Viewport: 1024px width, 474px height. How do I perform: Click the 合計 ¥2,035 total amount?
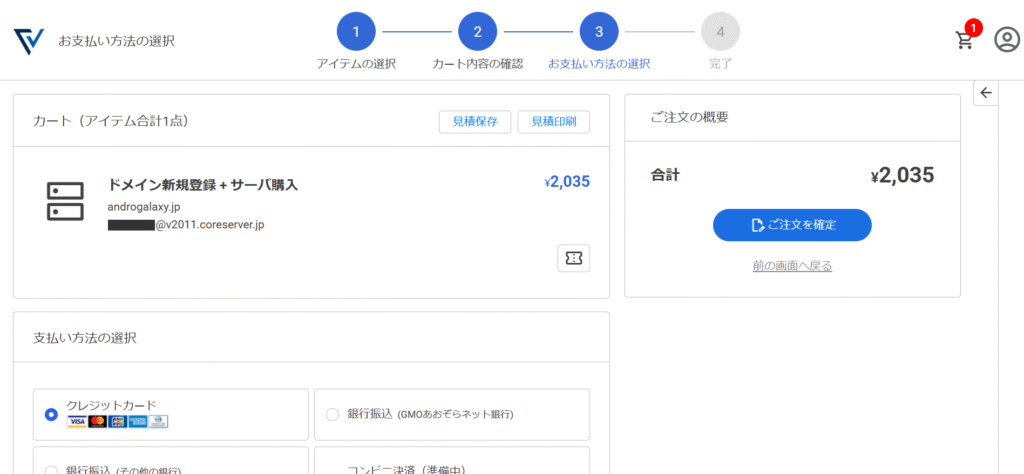(903, 175)
